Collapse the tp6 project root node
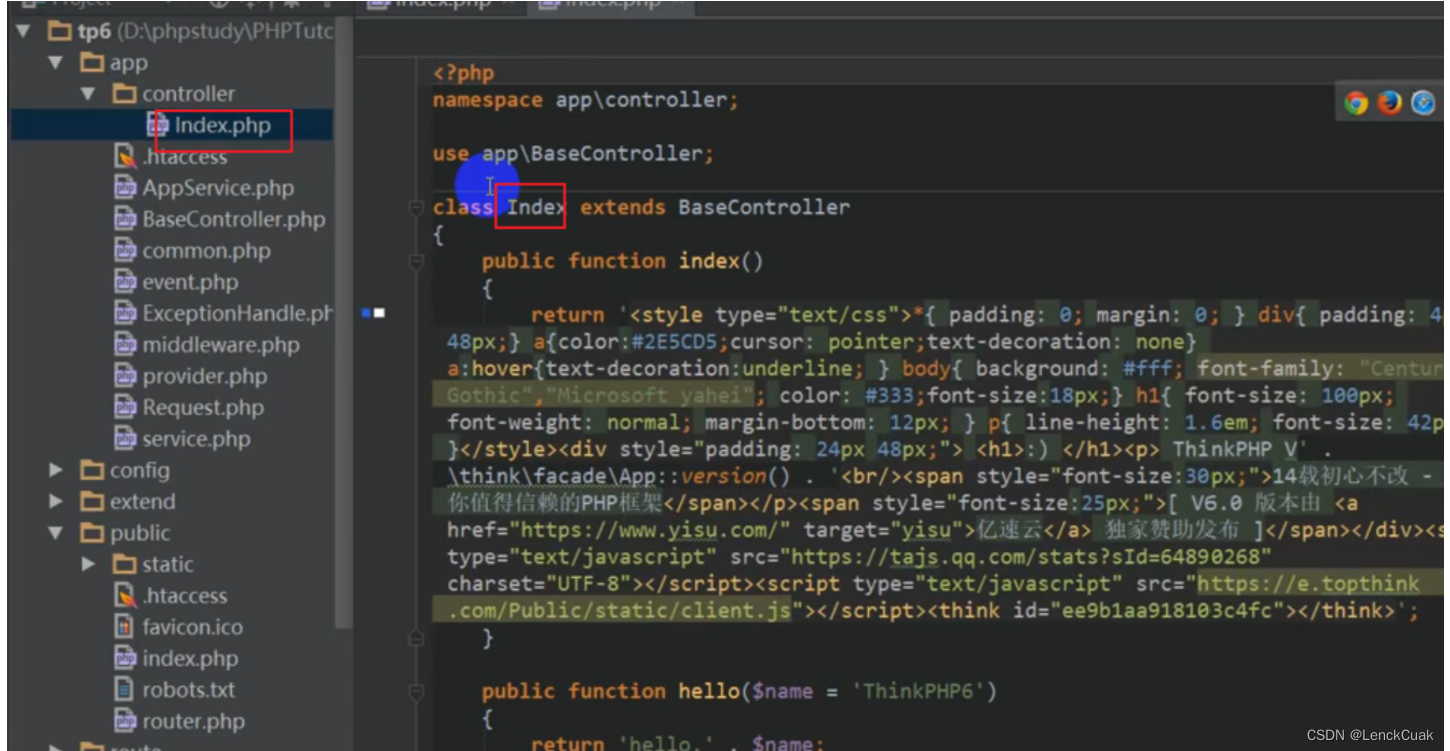The width and height of the screenshot is (1450, 751). (x=23, y=32)
